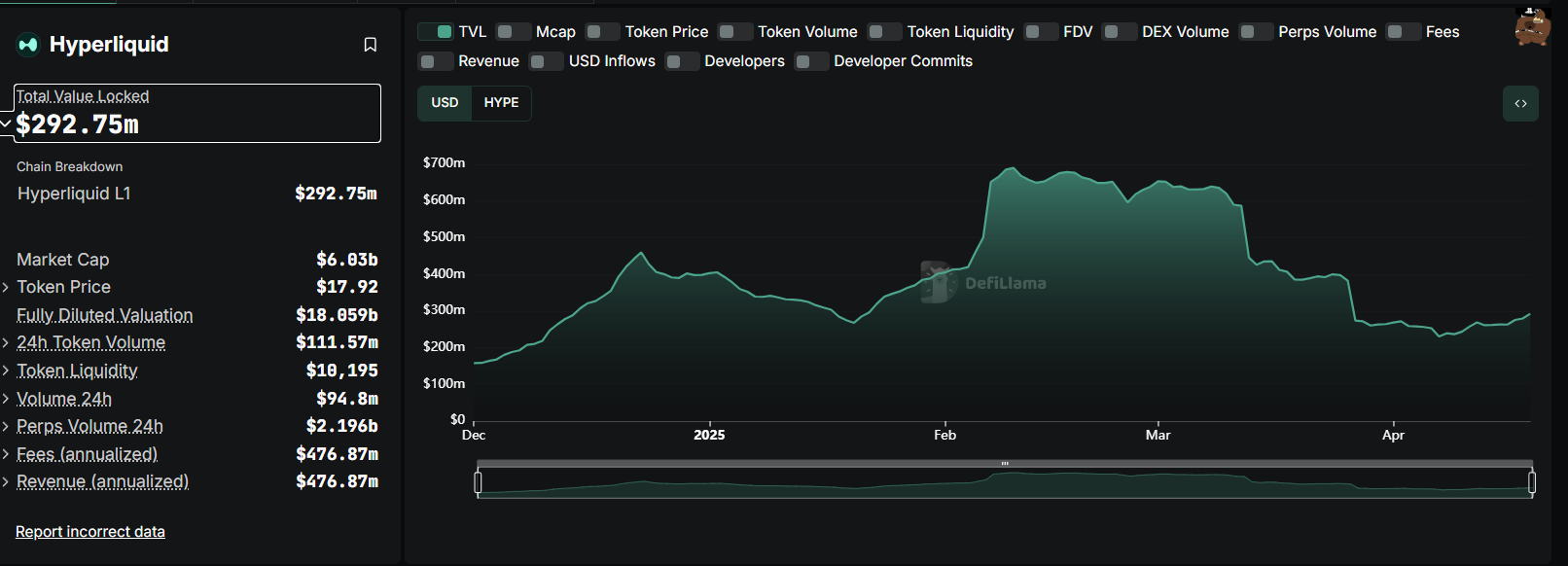The image size is (1568, 566).
Task: Turn on the USD Inflows series
Action: (x=547, y=61)
